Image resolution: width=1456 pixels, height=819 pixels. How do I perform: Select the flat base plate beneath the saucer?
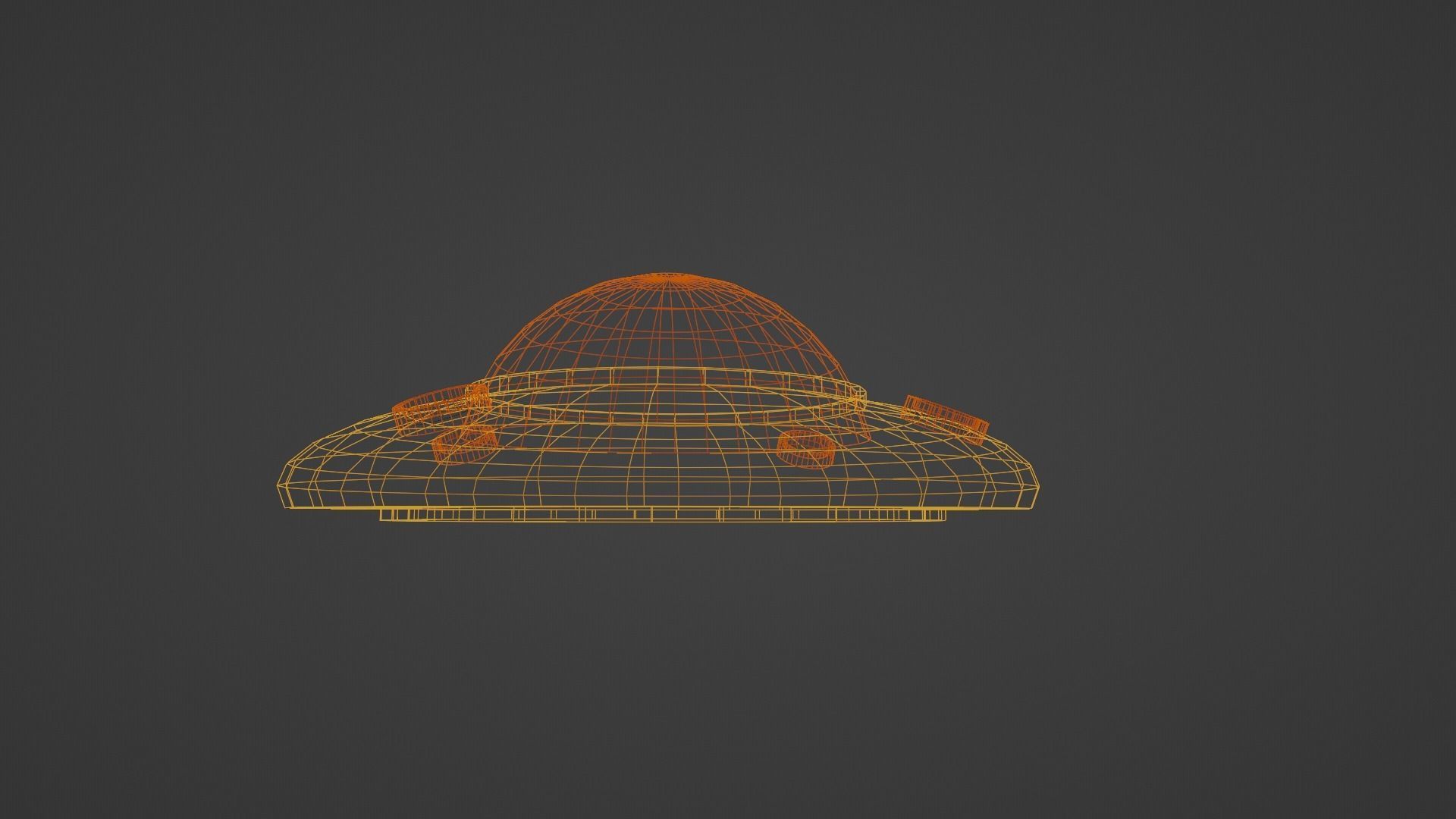[x=663, y=516]
